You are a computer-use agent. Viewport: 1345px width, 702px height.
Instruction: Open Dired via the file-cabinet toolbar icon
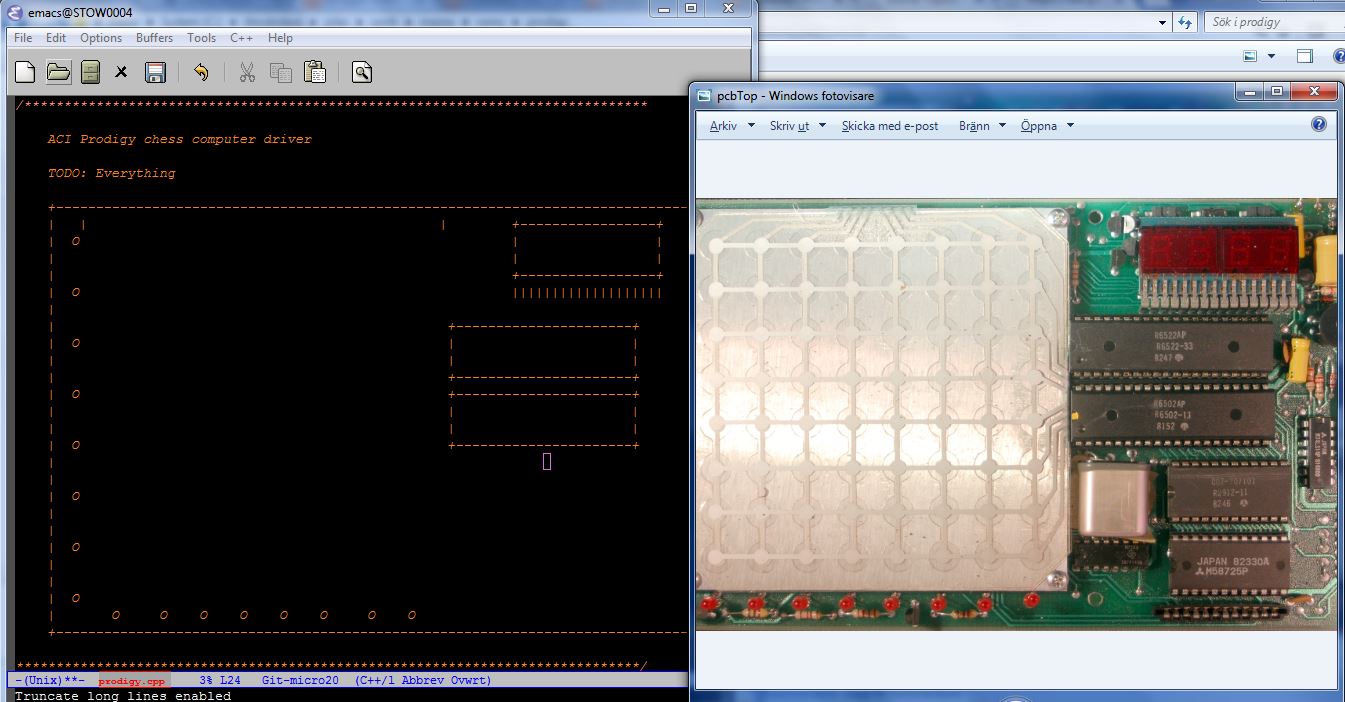[x=89, y=71]
